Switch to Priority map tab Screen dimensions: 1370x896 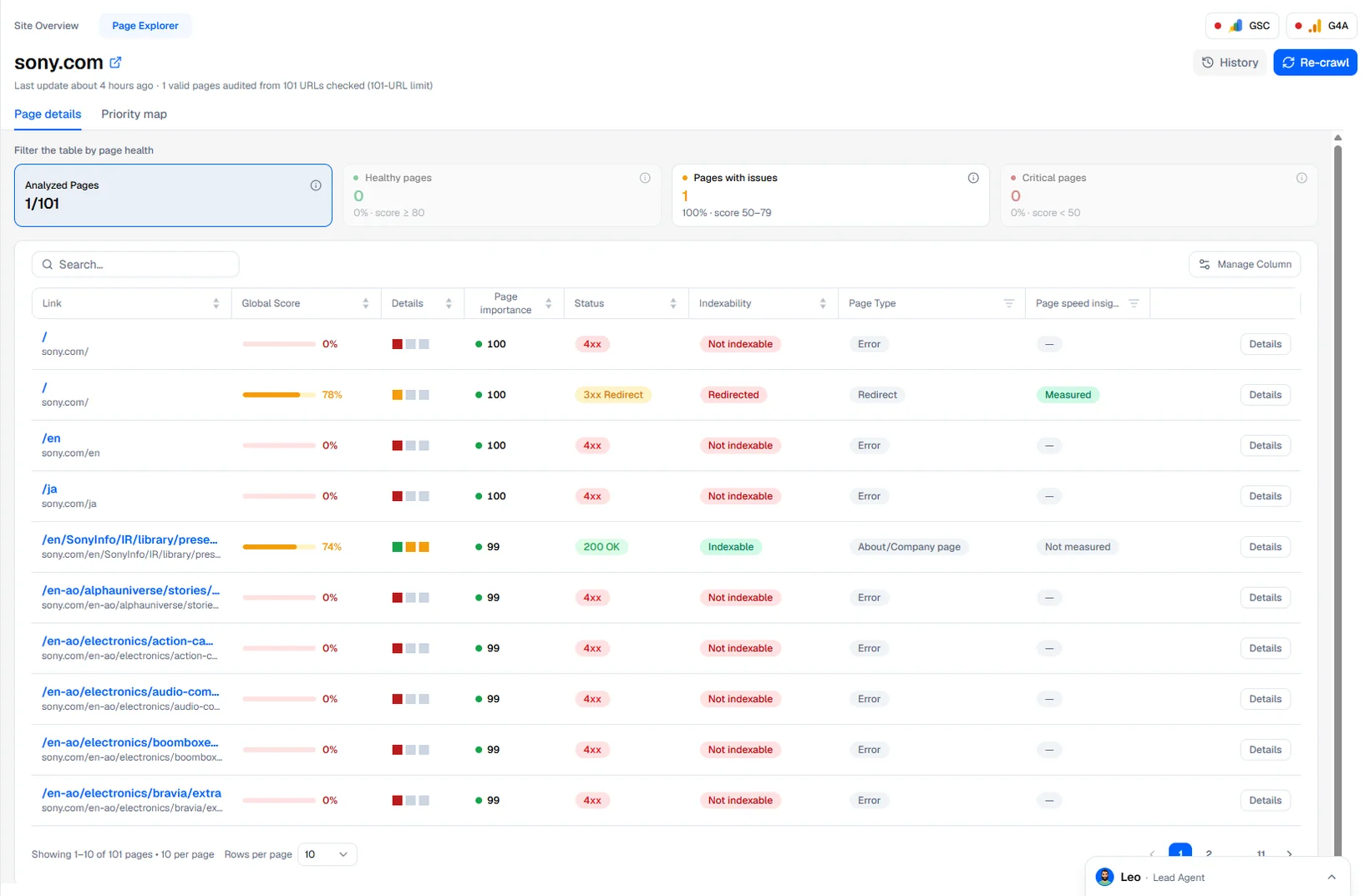coord(134,114)
